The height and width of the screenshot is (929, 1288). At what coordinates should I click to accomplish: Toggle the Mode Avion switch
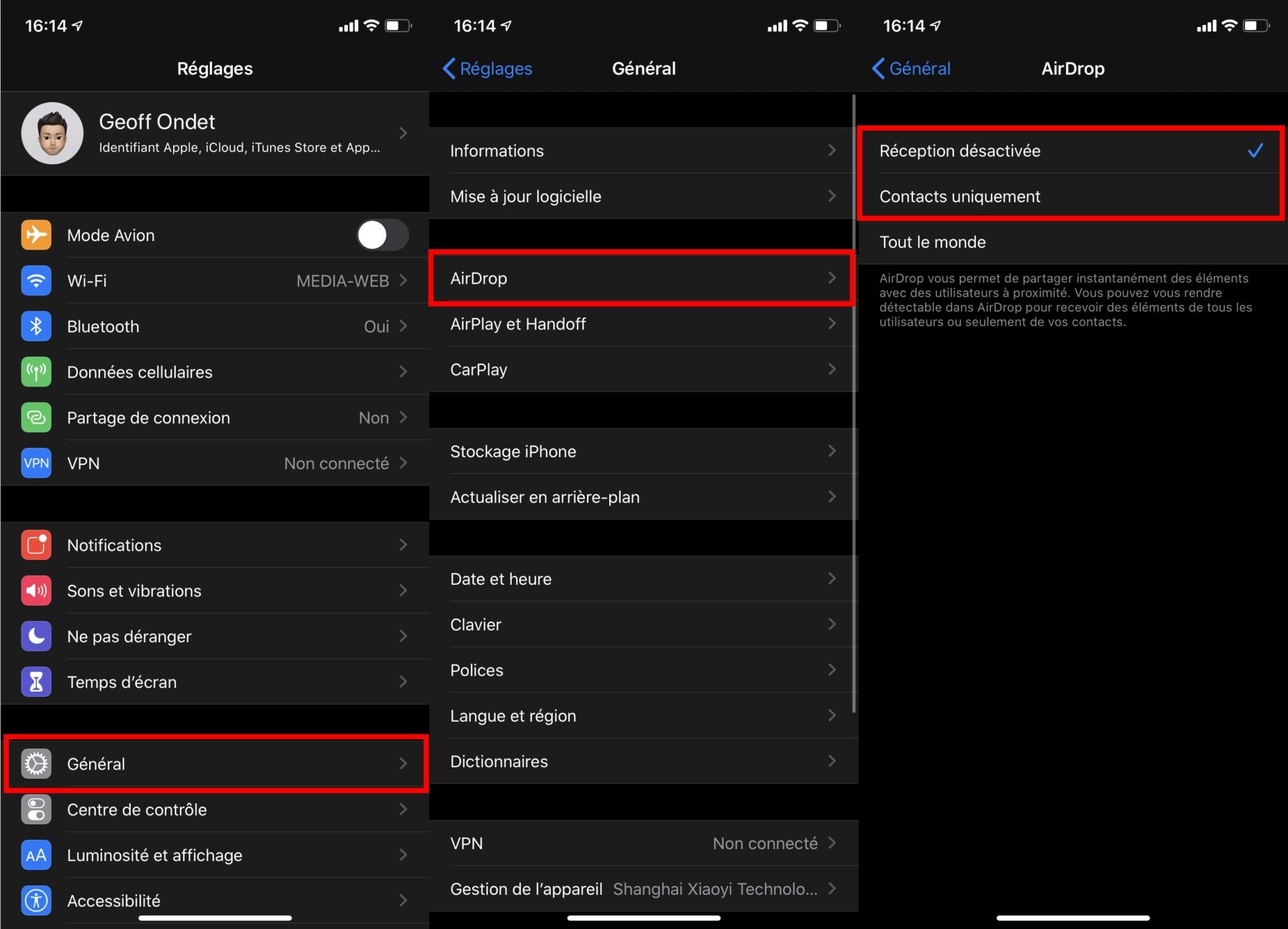(382, 235)
